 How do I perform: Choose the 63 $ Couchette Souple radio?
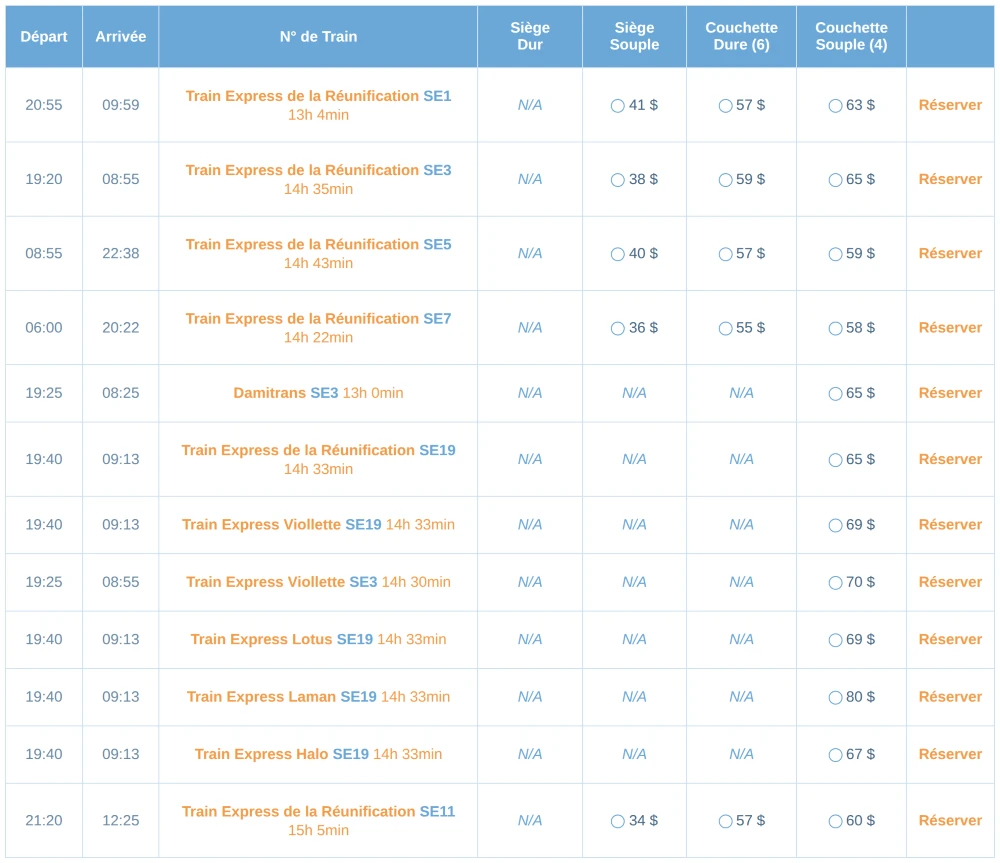835,106
